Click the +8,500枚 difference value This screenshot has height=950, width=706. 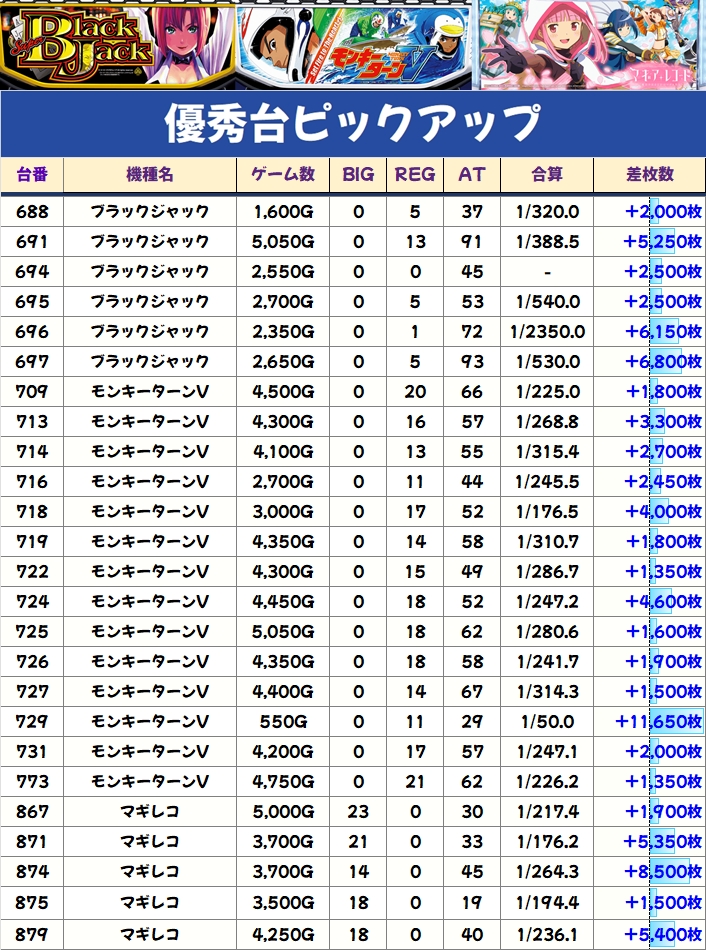pos(663,871)
